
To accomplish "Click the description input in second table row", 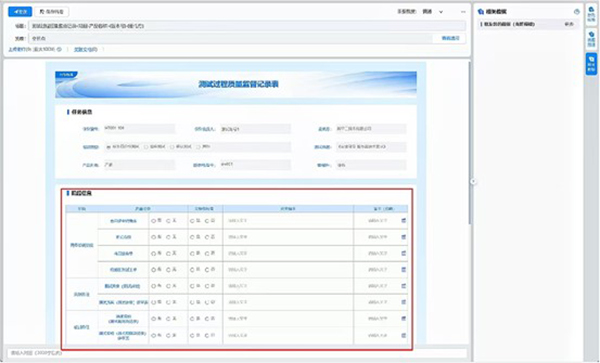I will coord(288,237).
